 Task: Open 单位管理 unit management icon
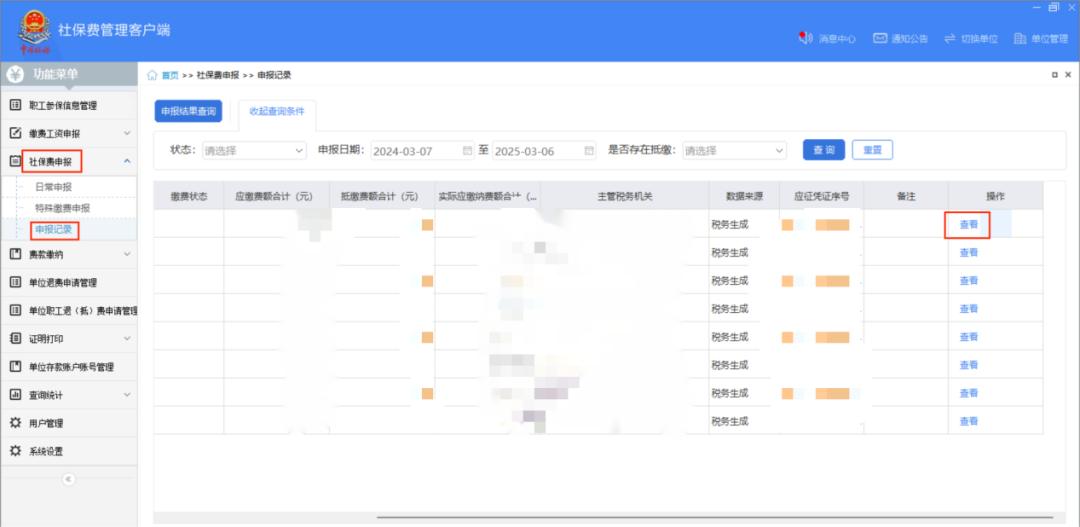click(1020, 38)
